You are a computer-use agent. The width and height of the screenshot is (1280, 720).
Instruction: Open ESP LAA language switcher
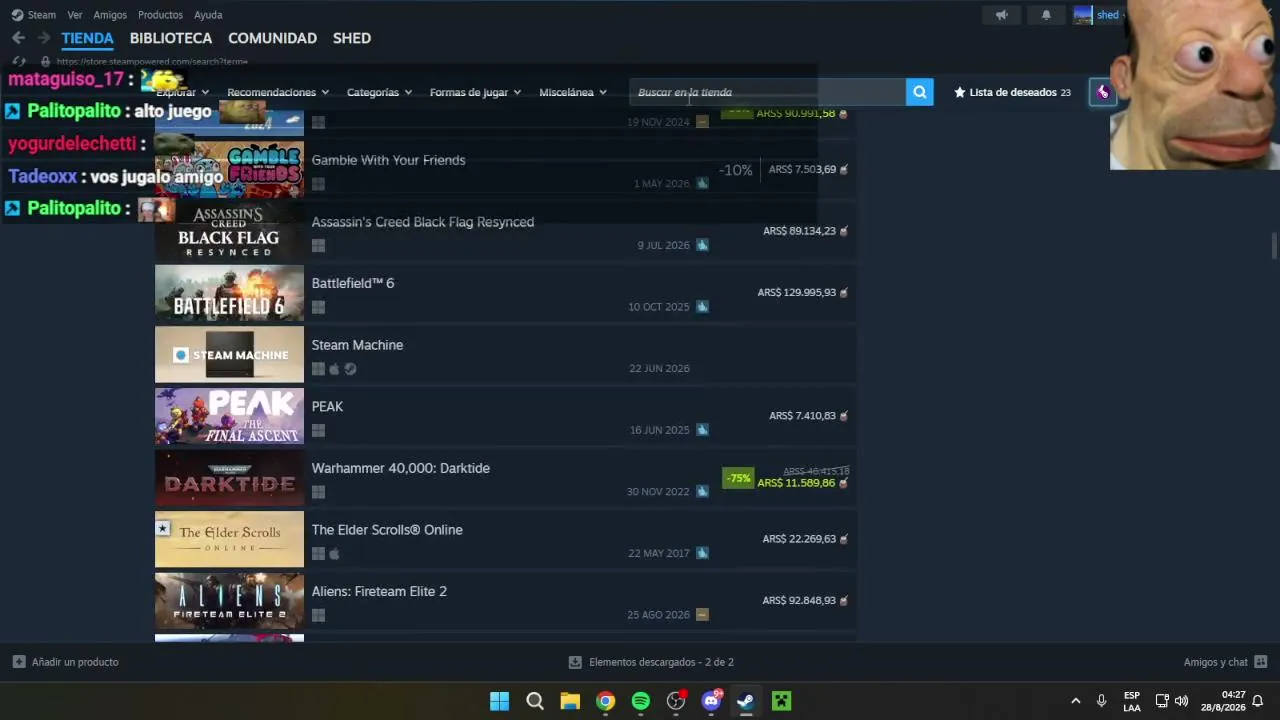(x=1132, y=701)
